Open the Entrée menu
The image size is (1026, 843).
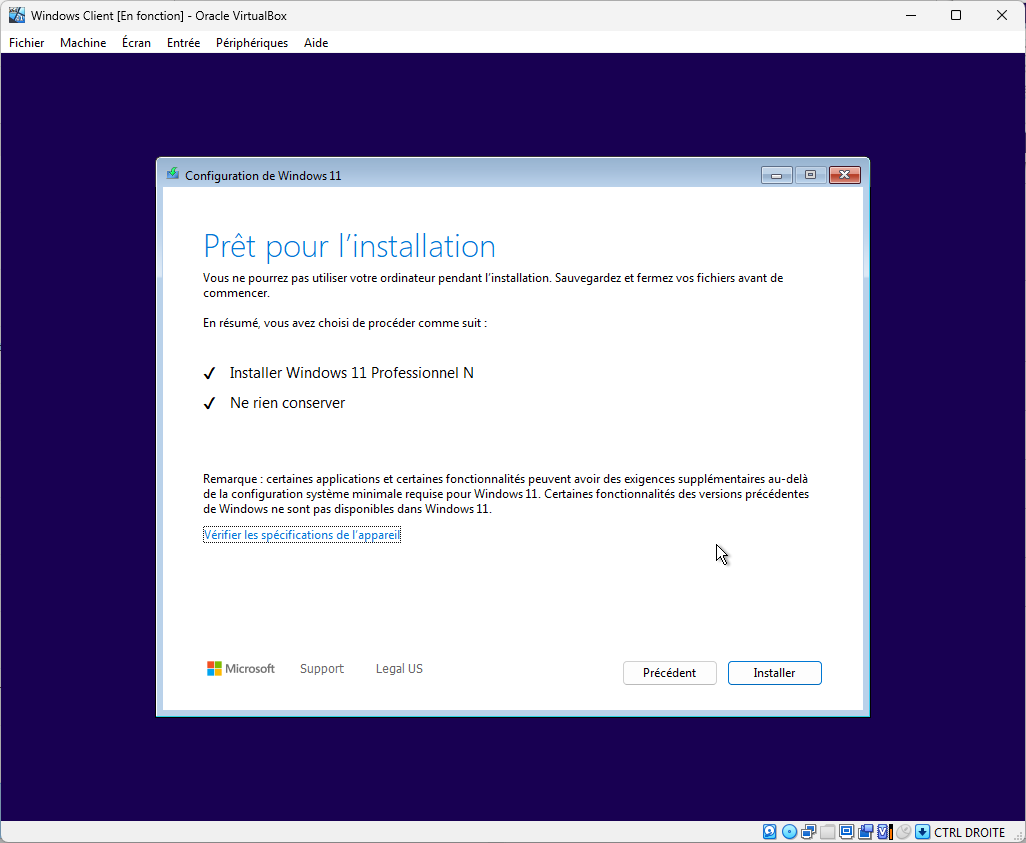pos(183,43)
